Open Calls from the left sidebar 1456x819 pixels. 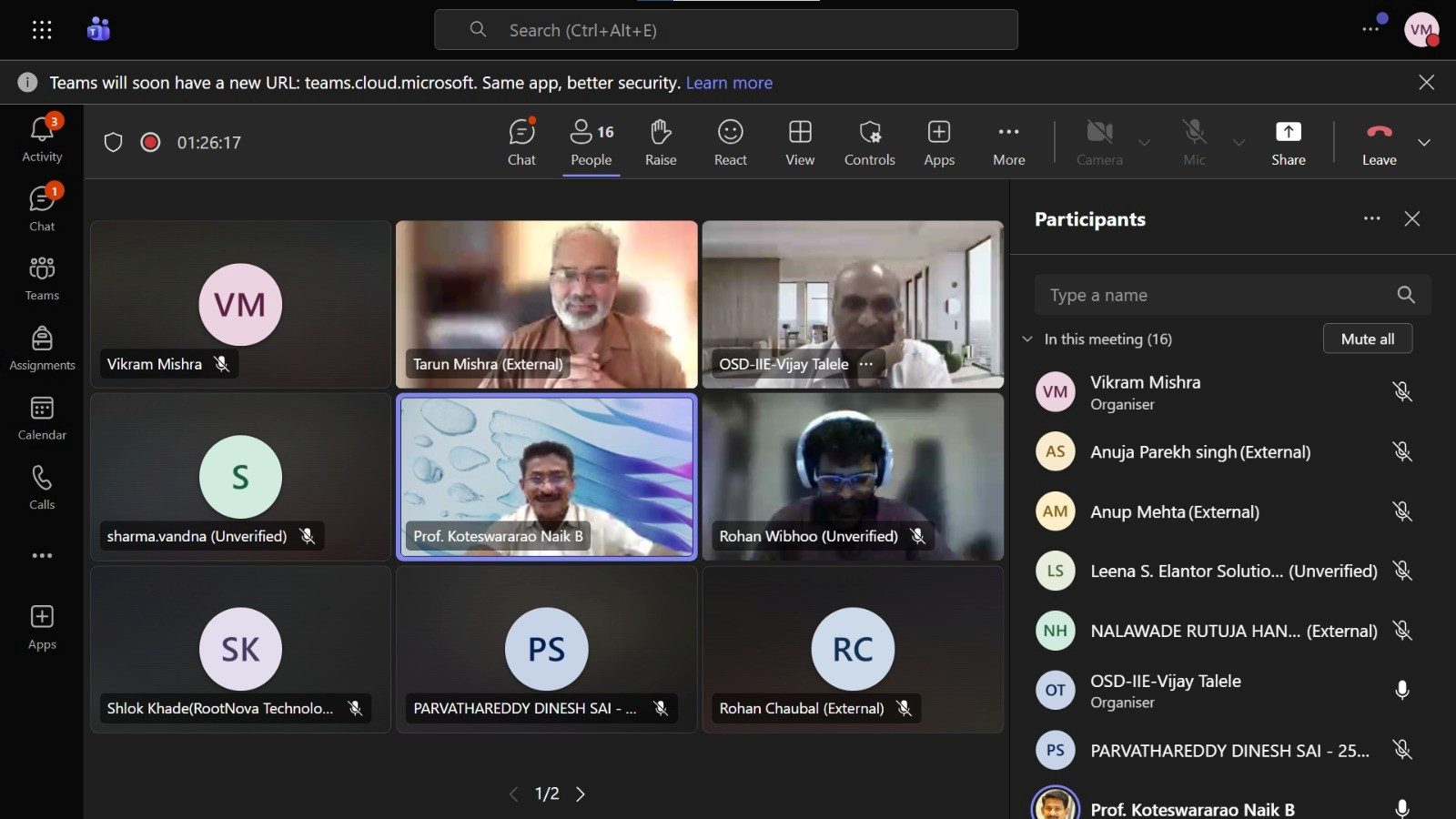click(42, 488)
